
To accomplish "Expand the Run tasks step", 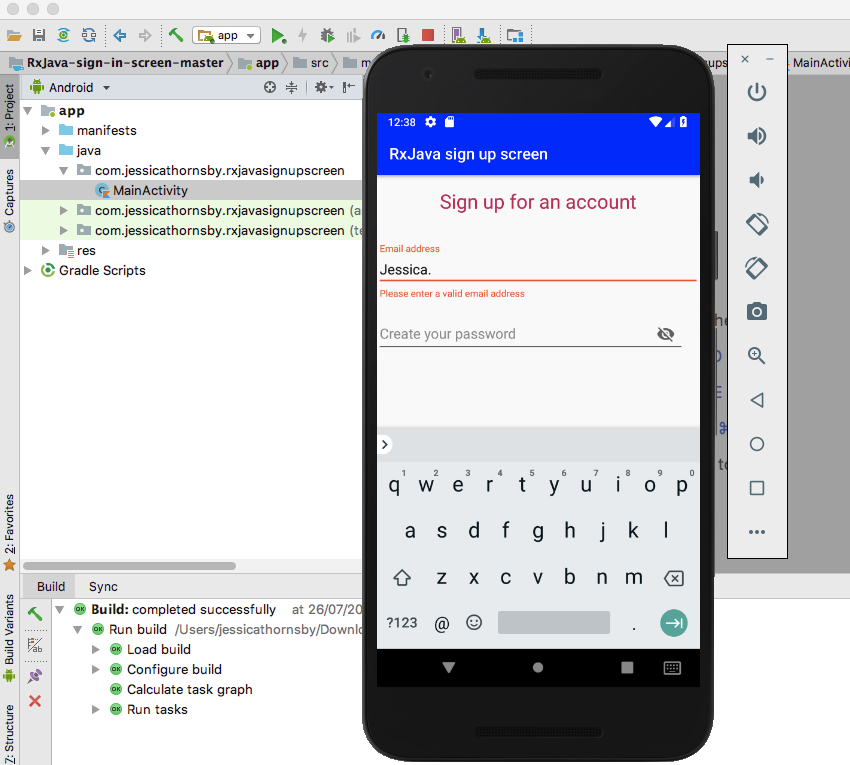I will 96,710.
